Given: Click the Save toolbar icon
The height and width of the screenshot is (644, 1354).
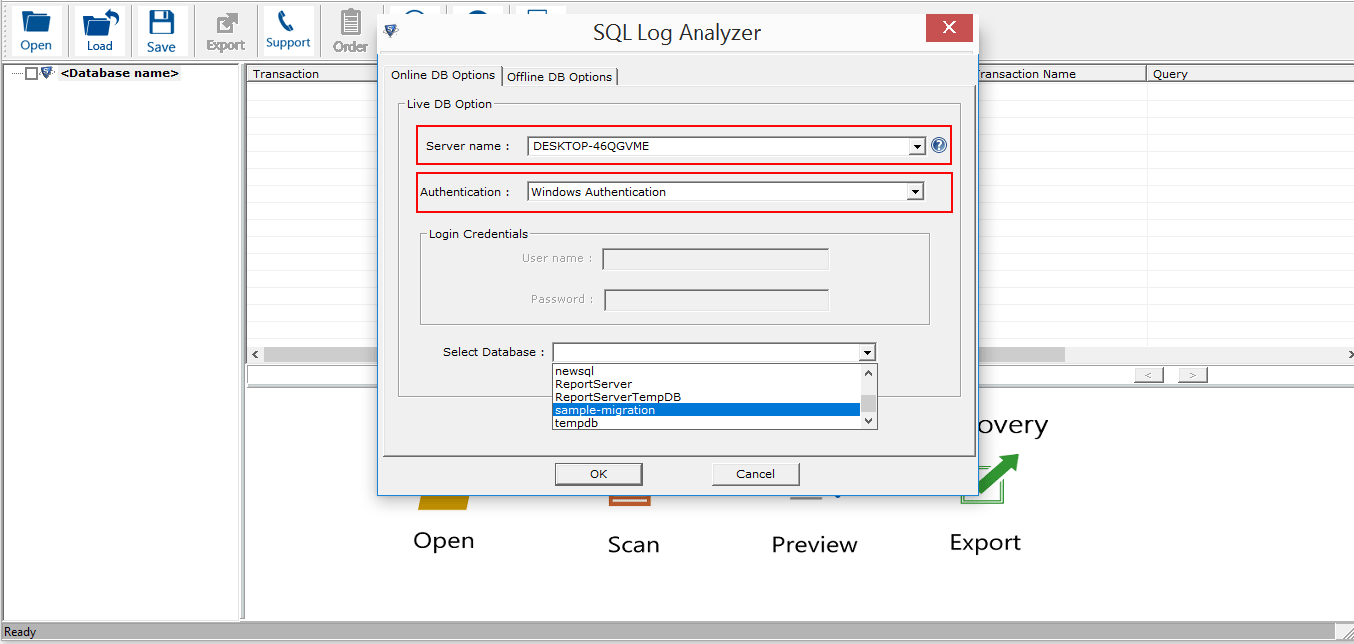Looking at the screenshot, I should tap(161, 30).
